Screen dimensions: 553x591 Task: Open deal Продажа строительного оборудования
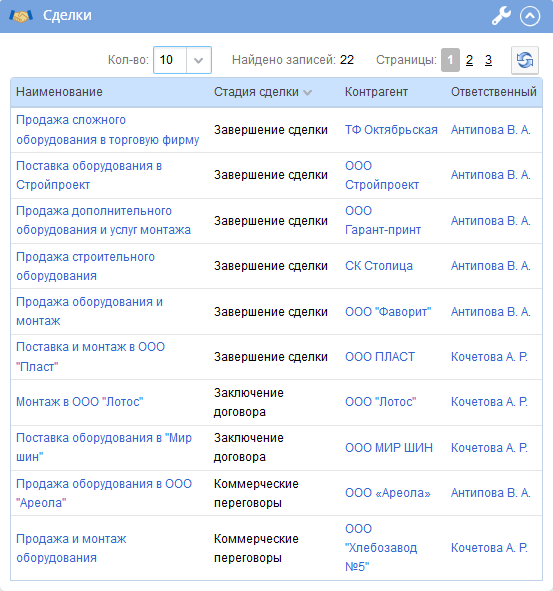[x=85, y=266]
